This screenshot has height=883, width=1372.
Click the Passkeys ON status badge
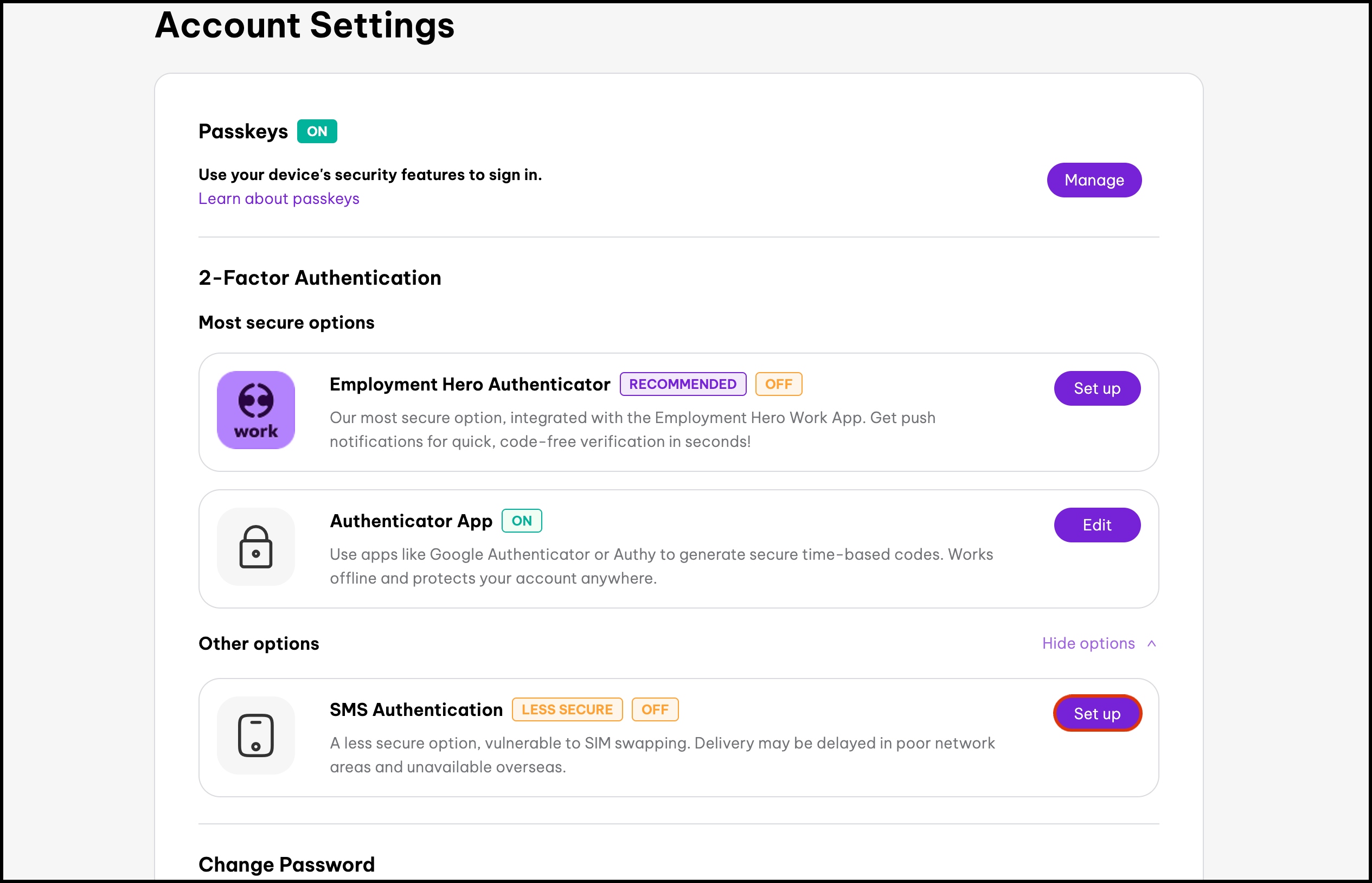317,131
